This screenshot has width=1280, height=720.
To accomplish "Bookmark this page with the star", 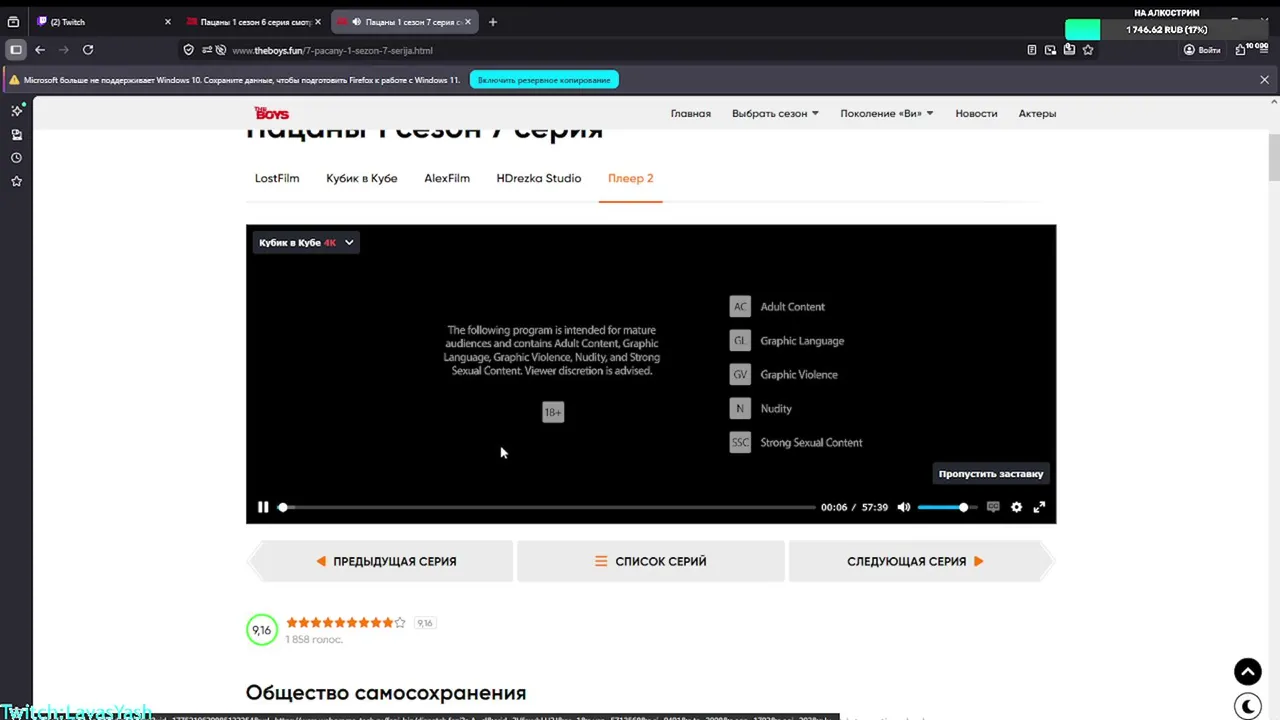I will 1088,50.
